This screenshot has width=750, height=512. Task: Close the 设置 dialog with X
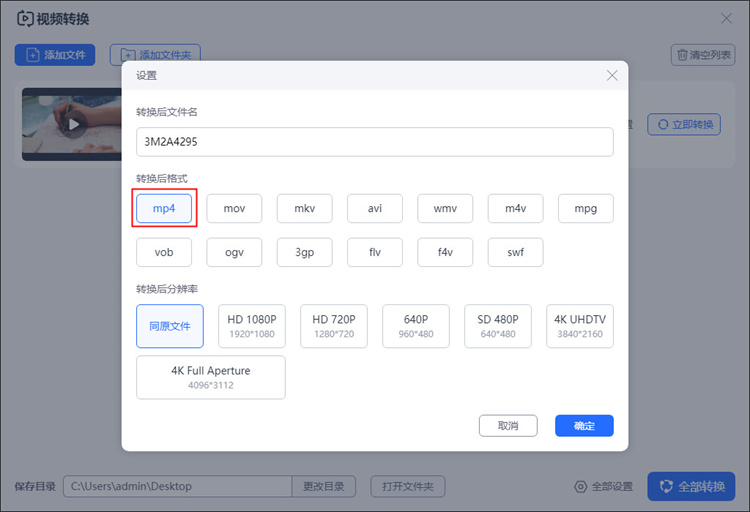pos(612,75)
